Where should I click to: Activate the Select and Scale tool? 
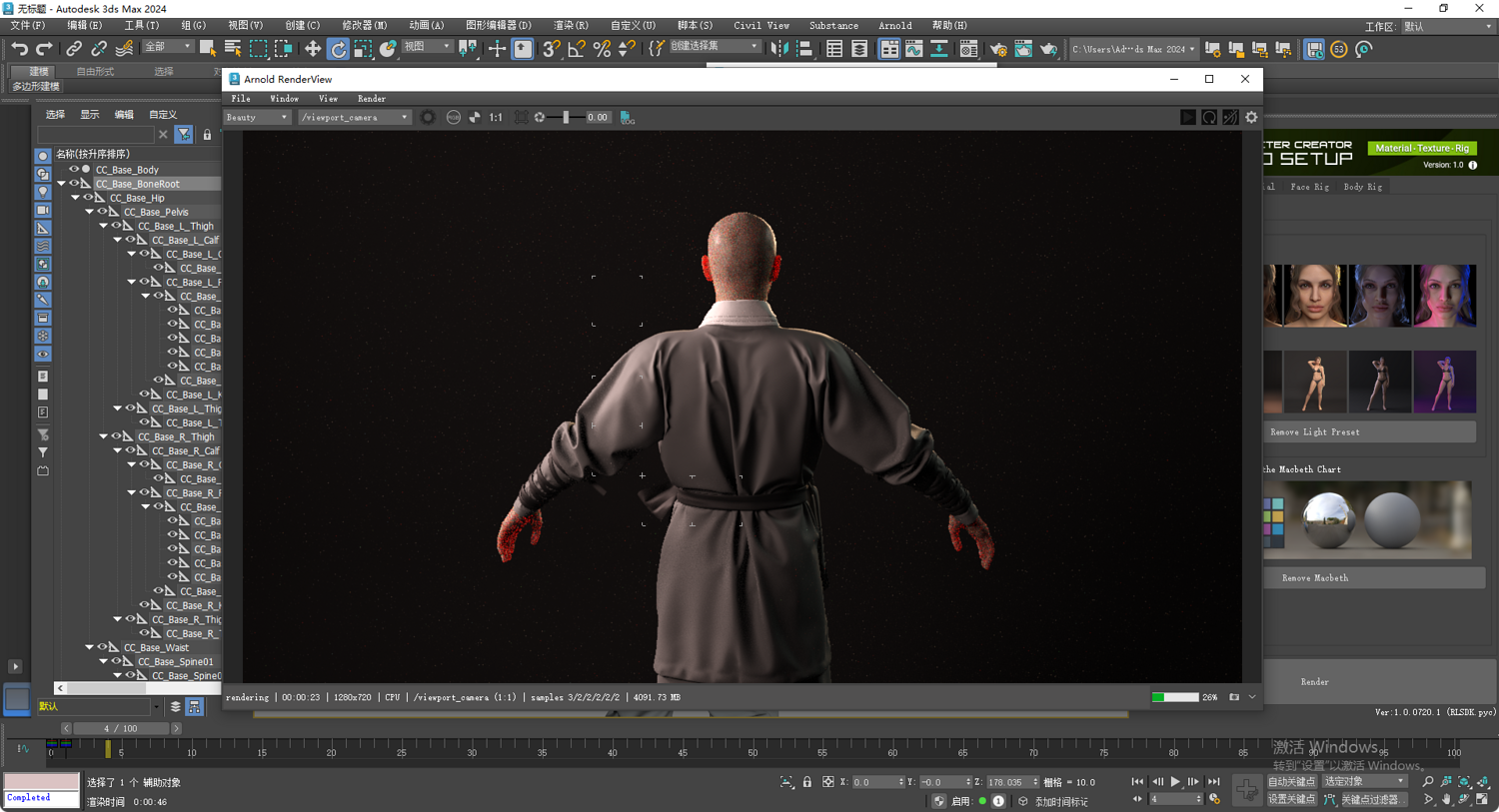click(363, 49)
